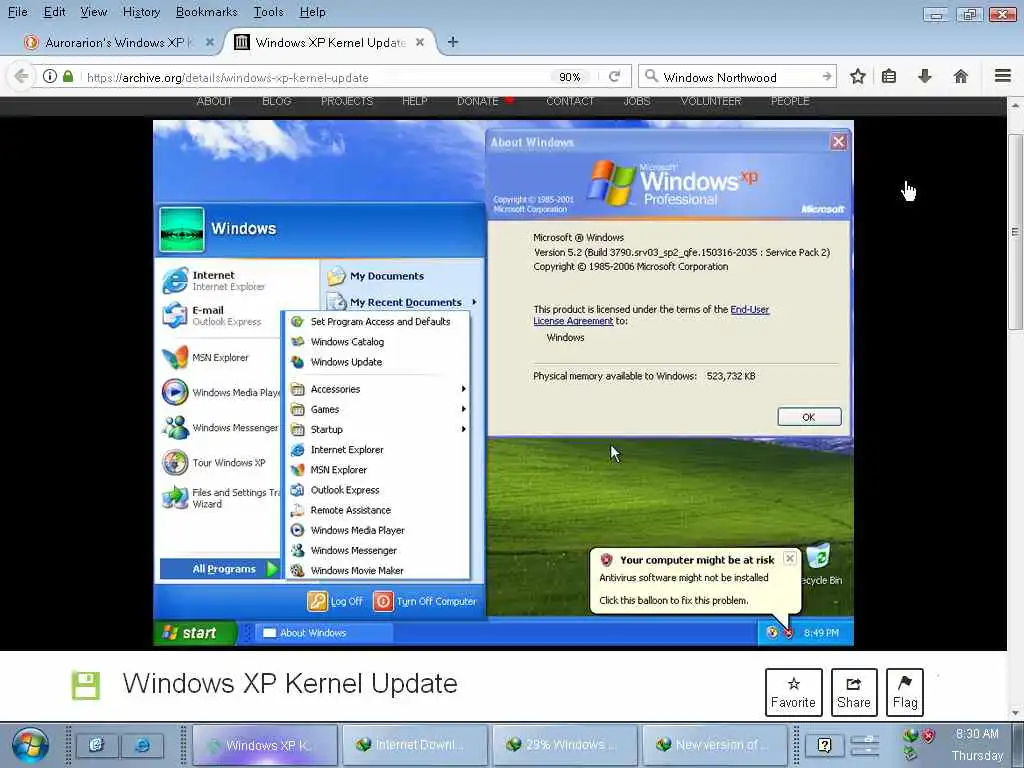The width and height of the screenshot is (1024, 768).
Task: Click the red shield security tray icon
Action: [x=928, y=736]
